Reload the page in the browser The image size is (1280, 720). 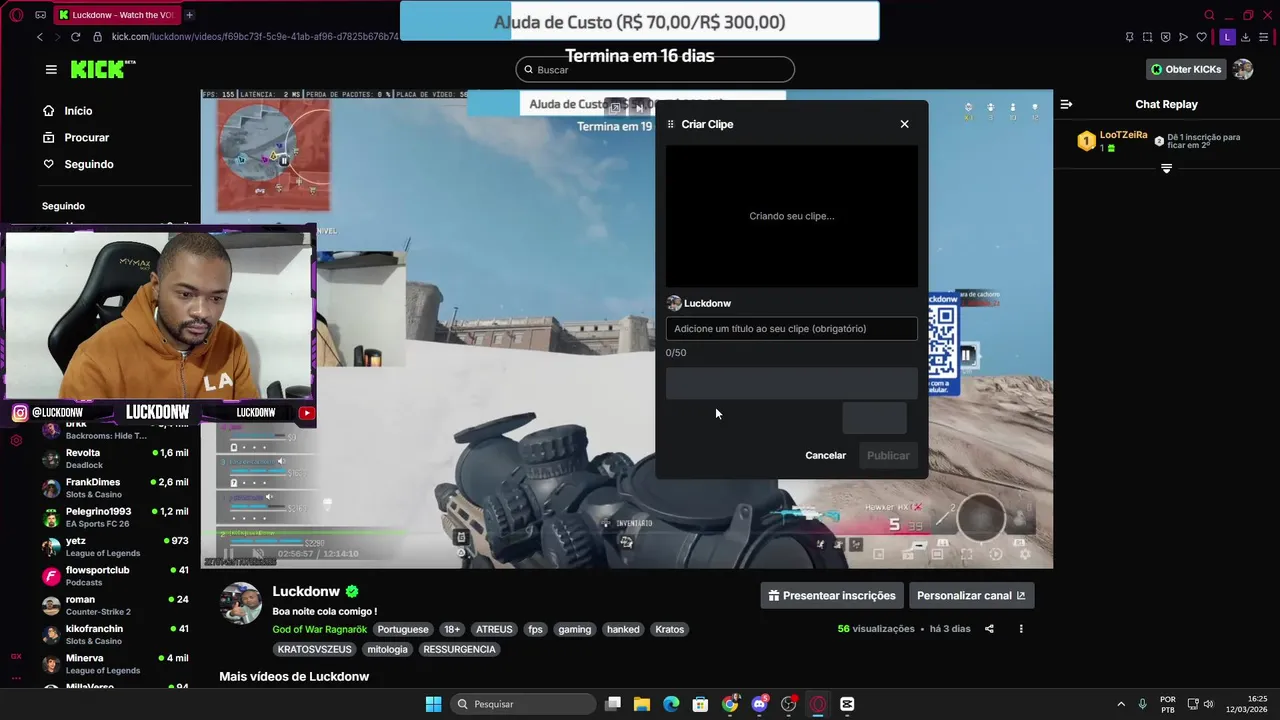(x=75, y=37)
